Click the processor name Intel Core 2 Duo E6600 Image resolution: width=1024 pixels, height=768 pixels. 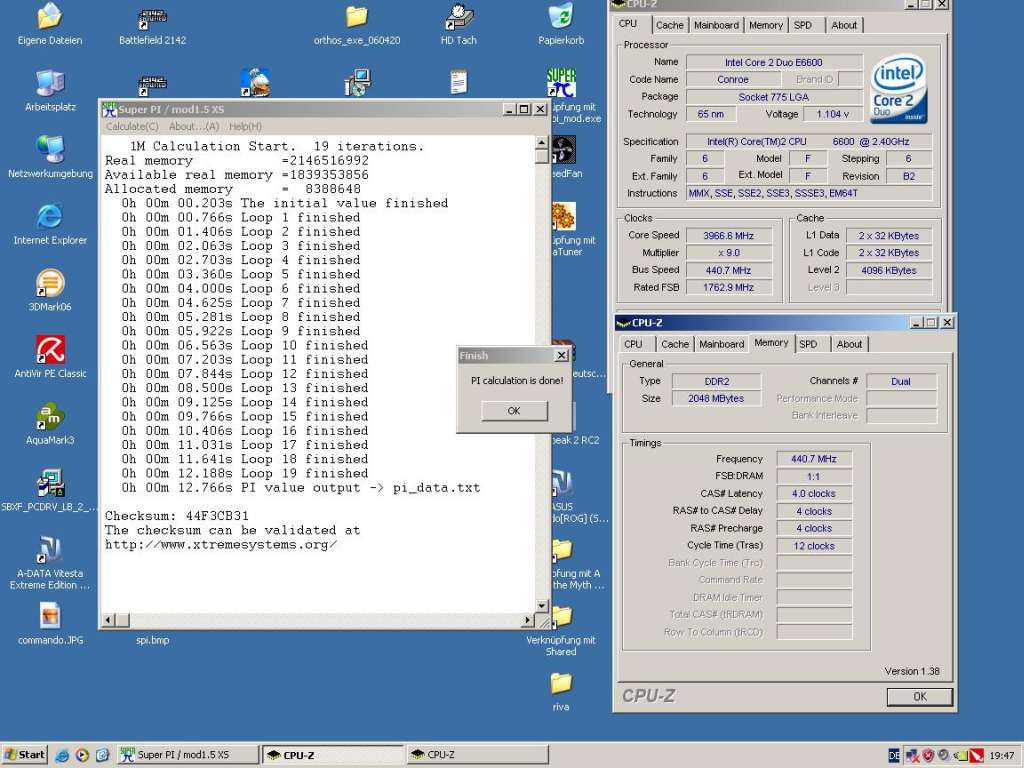[x=774, y=62]
